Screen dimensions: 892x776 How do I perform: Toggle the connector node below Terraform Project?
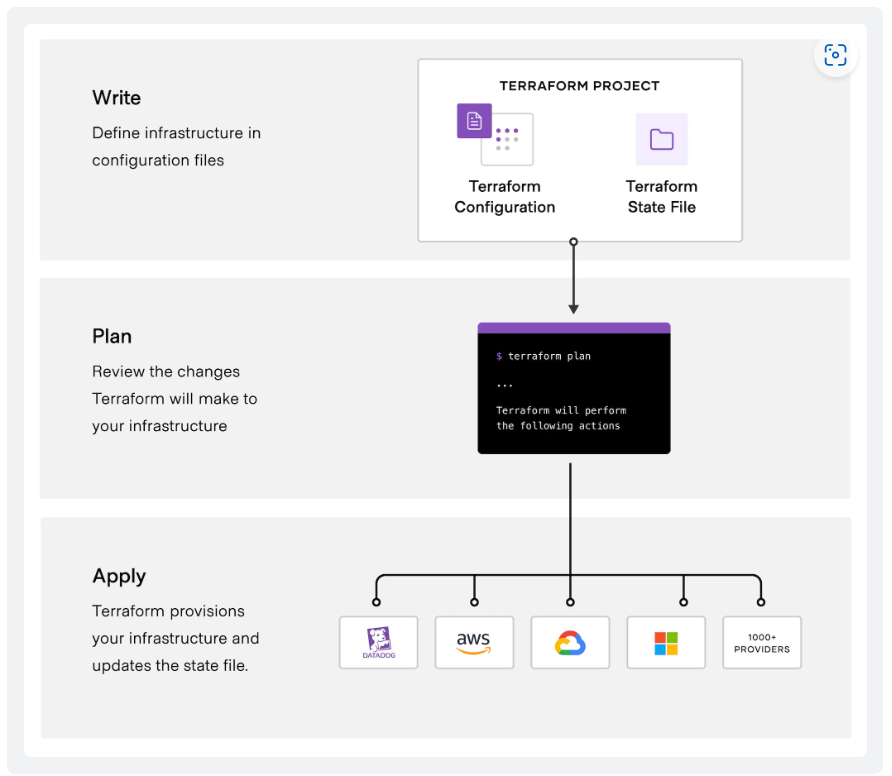click(x=573, y=241)
